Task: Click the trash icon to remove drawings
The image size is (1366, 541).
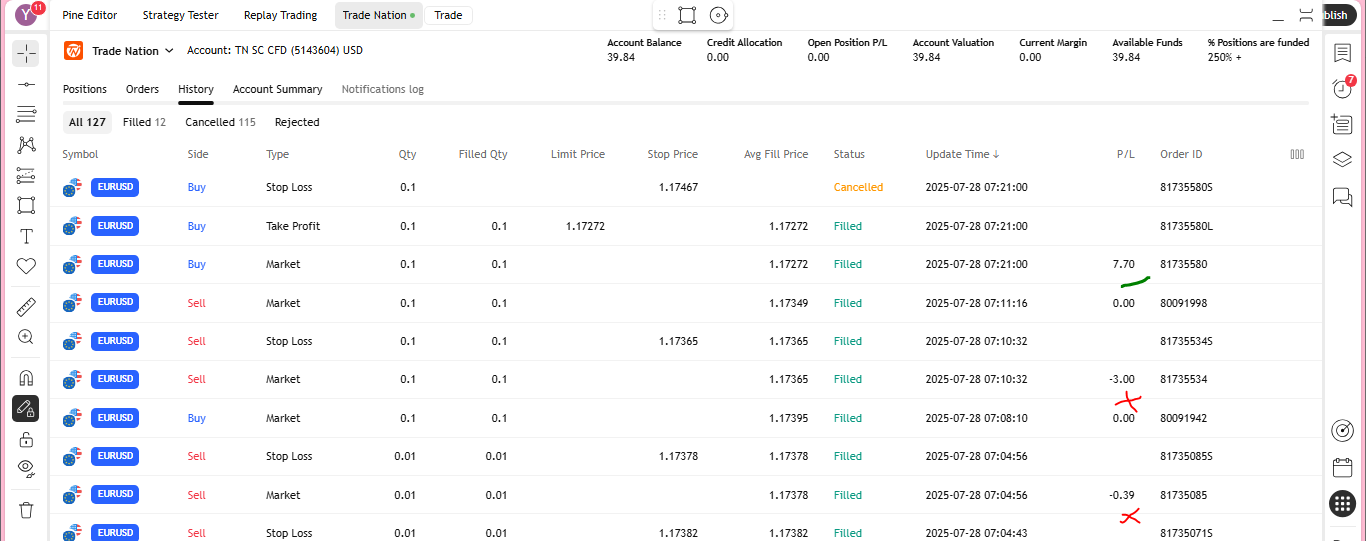Action: 26,510
